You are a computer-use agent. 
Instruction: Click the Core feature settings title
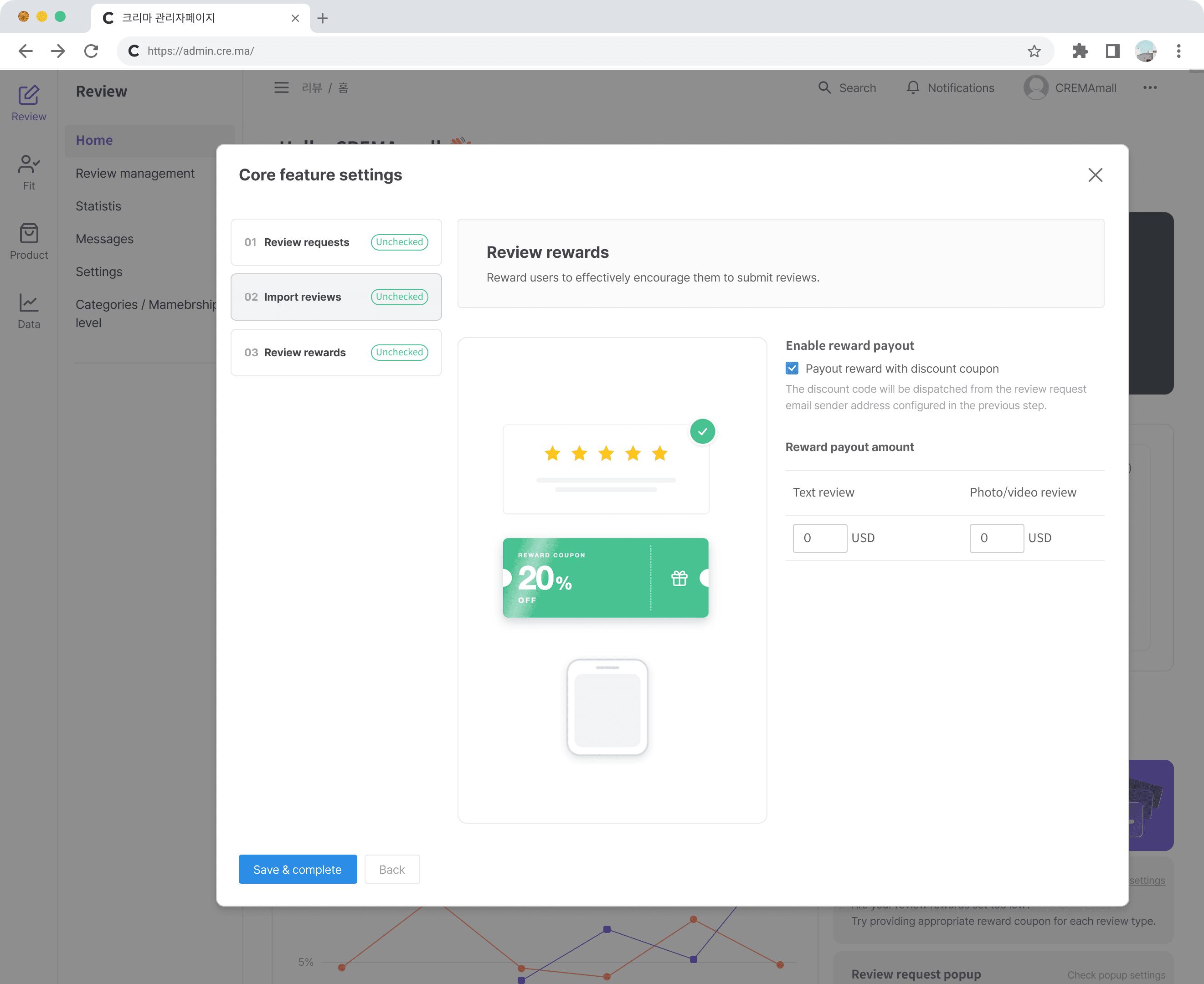point(320,175)
